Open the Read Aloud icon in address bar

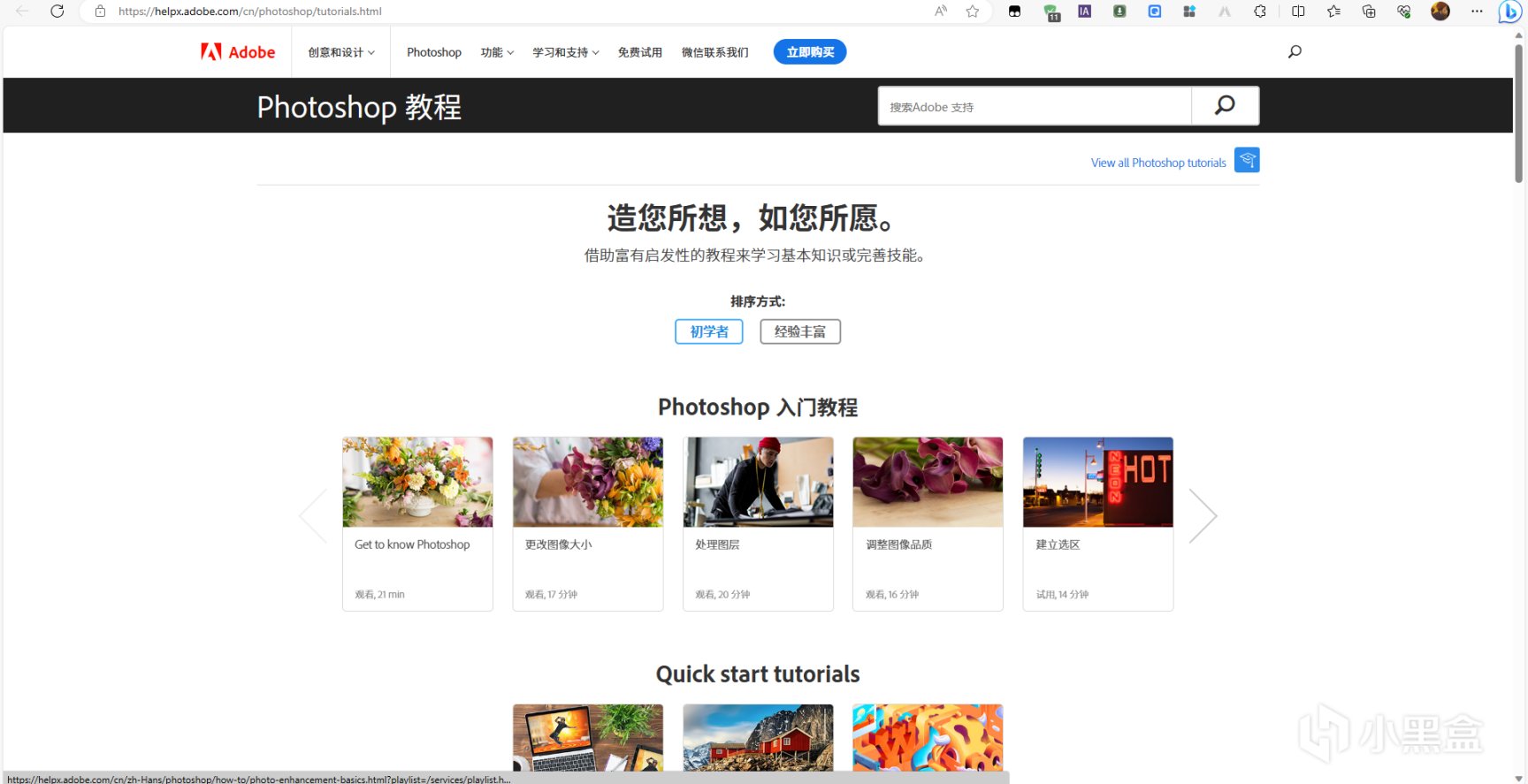click(940, 11)
